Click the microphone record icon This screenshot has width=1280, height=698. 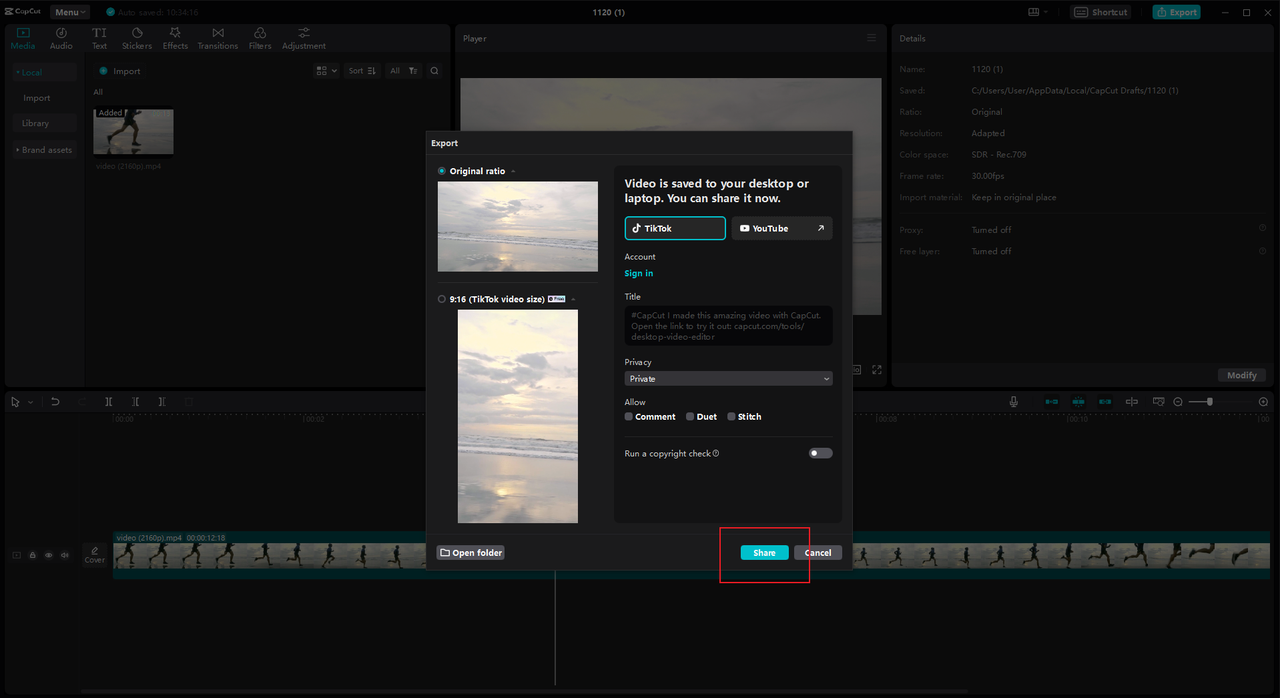click(x=1014, y=401)
